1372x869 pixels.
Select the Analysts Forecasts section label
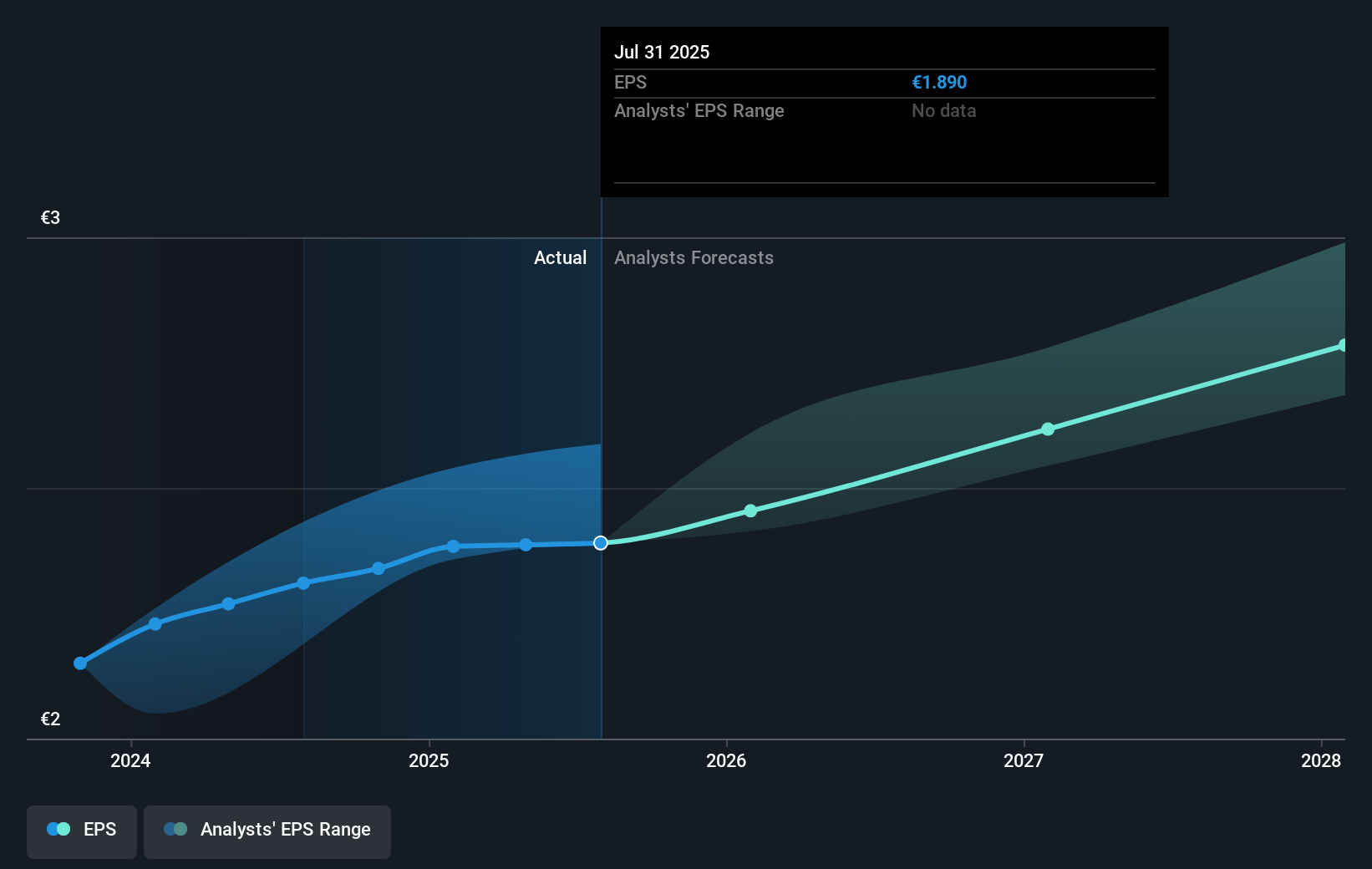(694, 257)
